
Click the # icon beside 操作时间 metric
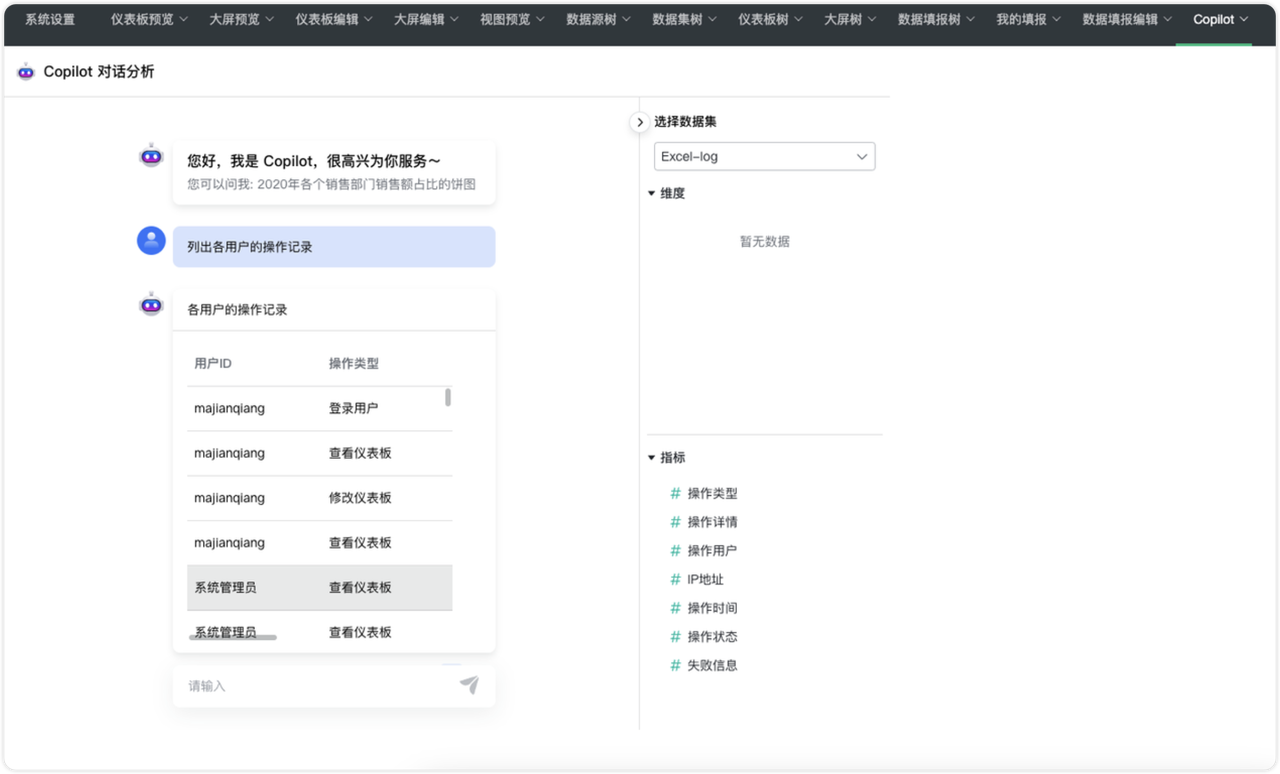click(675, 607)
